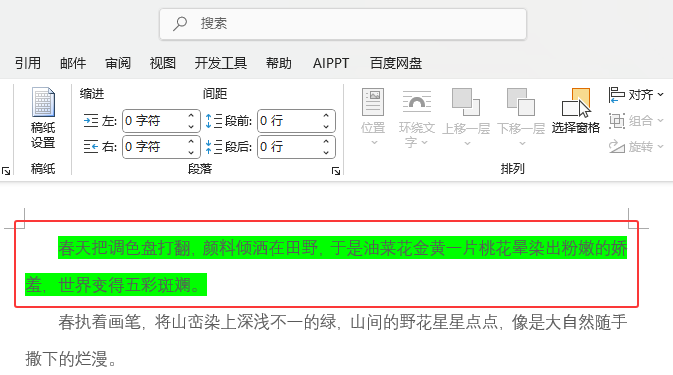The image size is (673, 375).
Task: Open the 稿纸设置 manuscript paper settings
Action: [43, 118]
